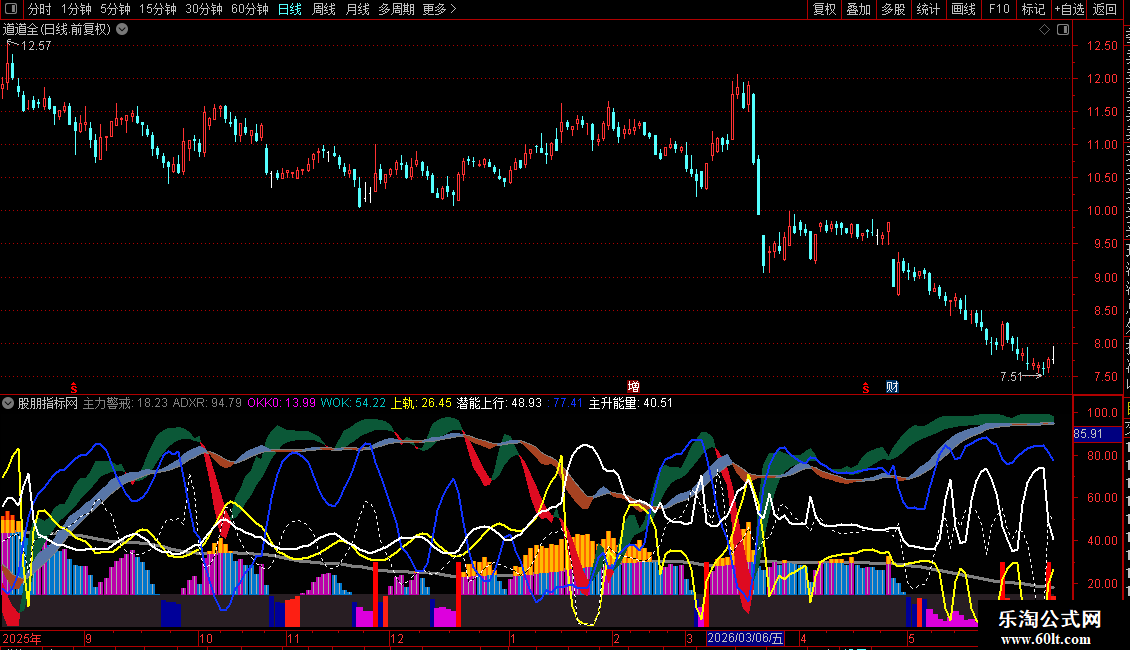1130x650 pixels.
Task: Click the 统计 statistics button
Action: click(x=928, y=9)
